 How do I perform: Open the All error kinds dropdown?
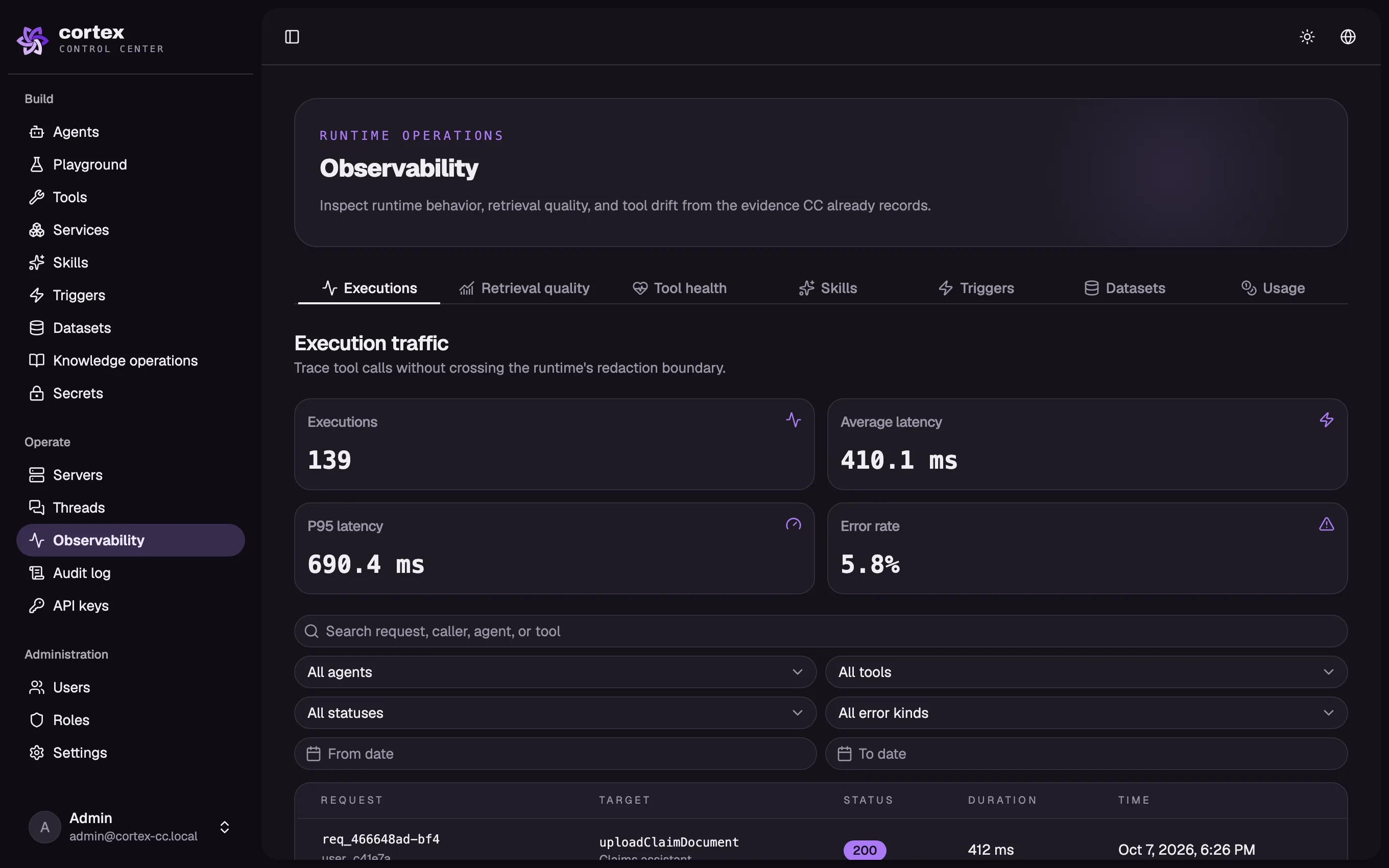(1086, 713)
